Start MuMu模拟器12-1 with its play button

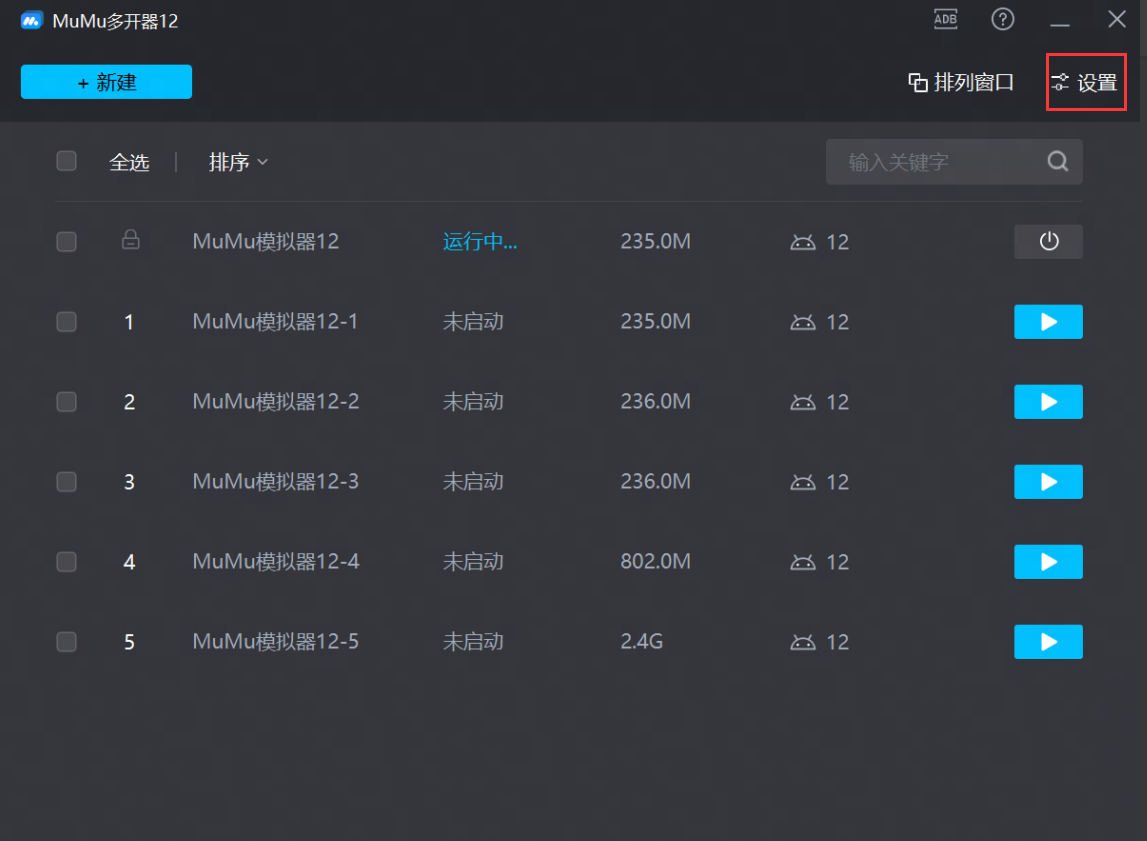click(1048, 322)
